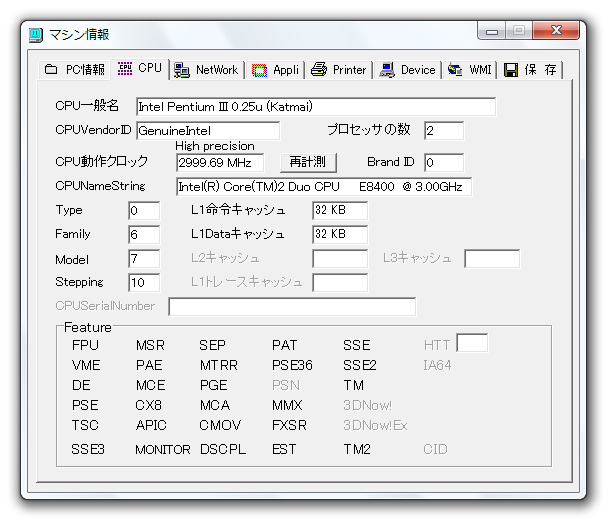Click the MMX feature label
The height and width of the screenshot is (523, 610).
(287, 405)
